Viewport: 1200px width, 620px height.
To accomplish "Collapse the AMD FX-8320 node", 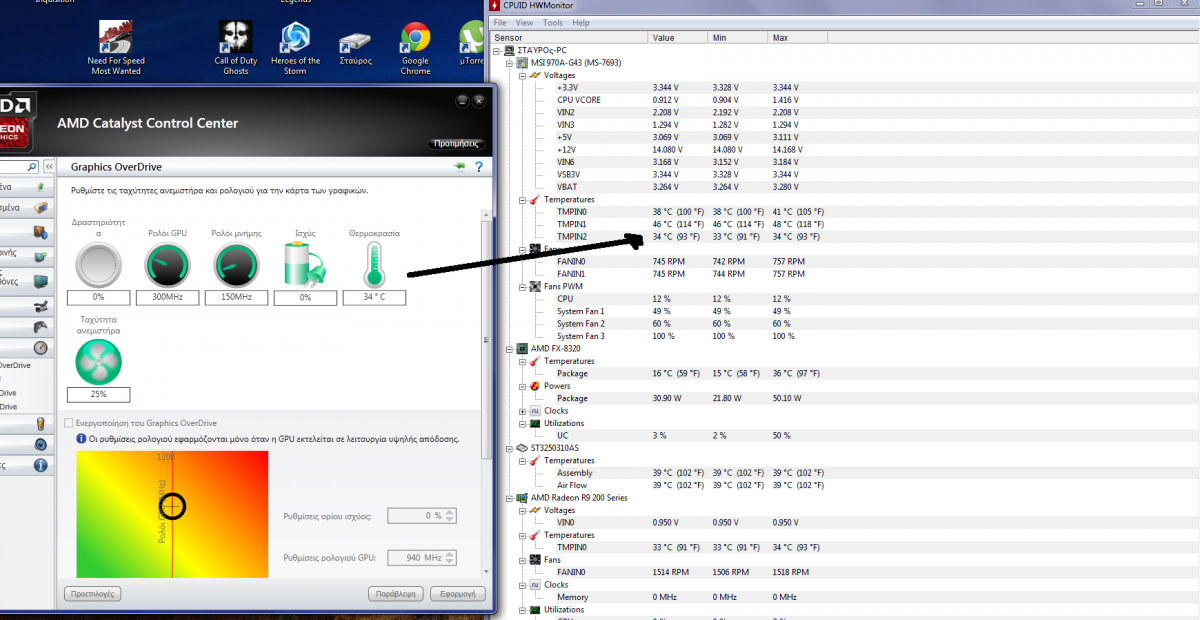I will (510, 349).
